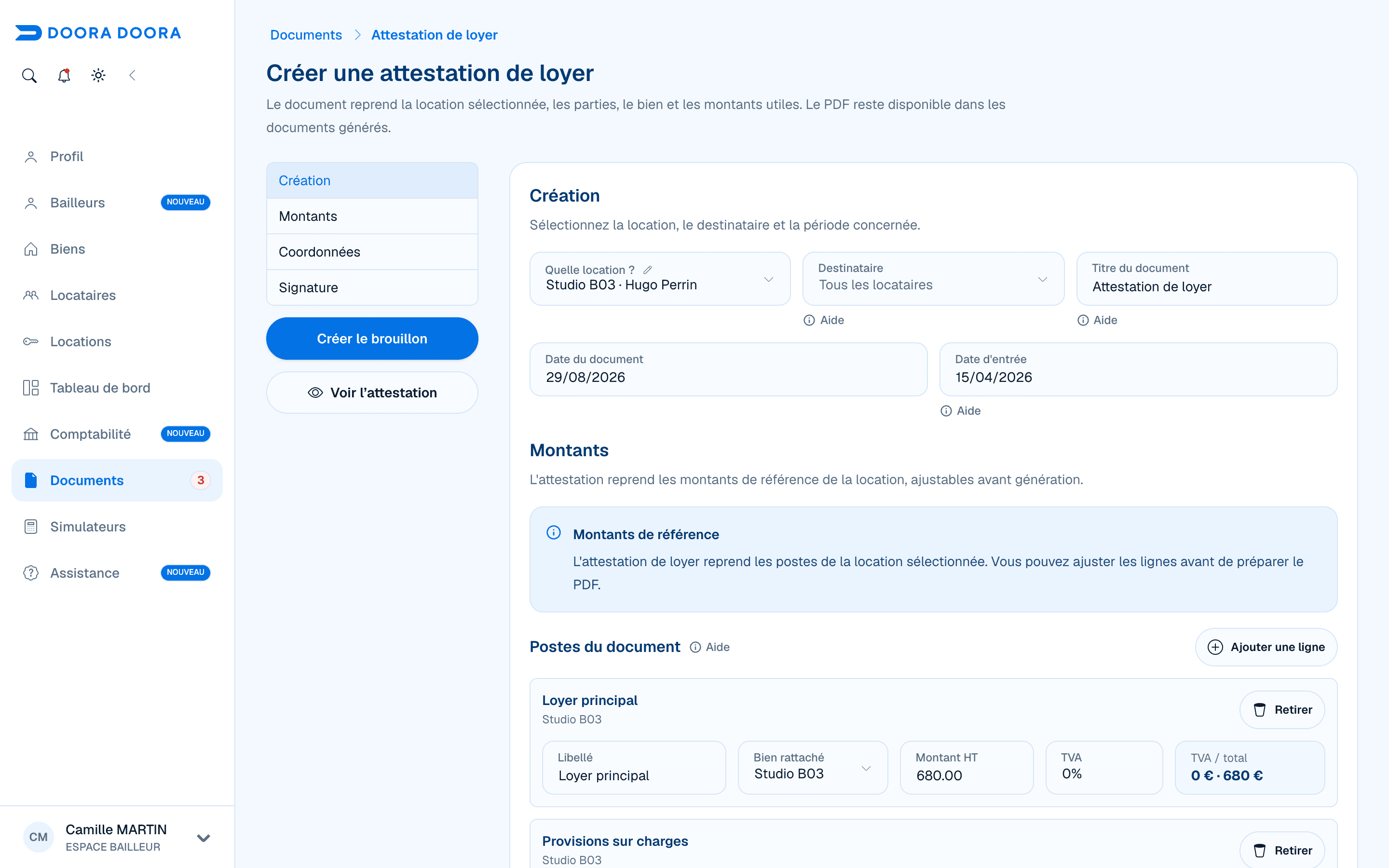The width and height of the screenshot is (1389, 868).
Task: Click the Documents file icon
Action: [x=31, y=480]
